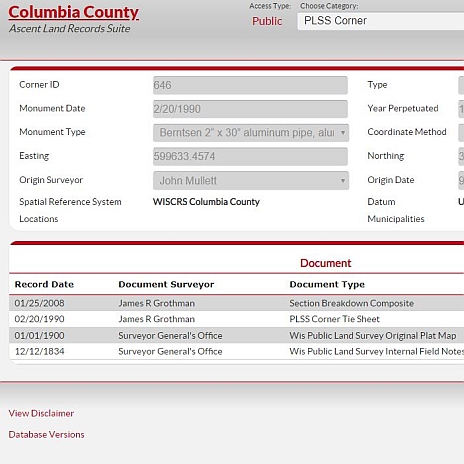Screen dimensions: 464x464
Task: Click the Coordinate Method label
Action: point(407,132)
